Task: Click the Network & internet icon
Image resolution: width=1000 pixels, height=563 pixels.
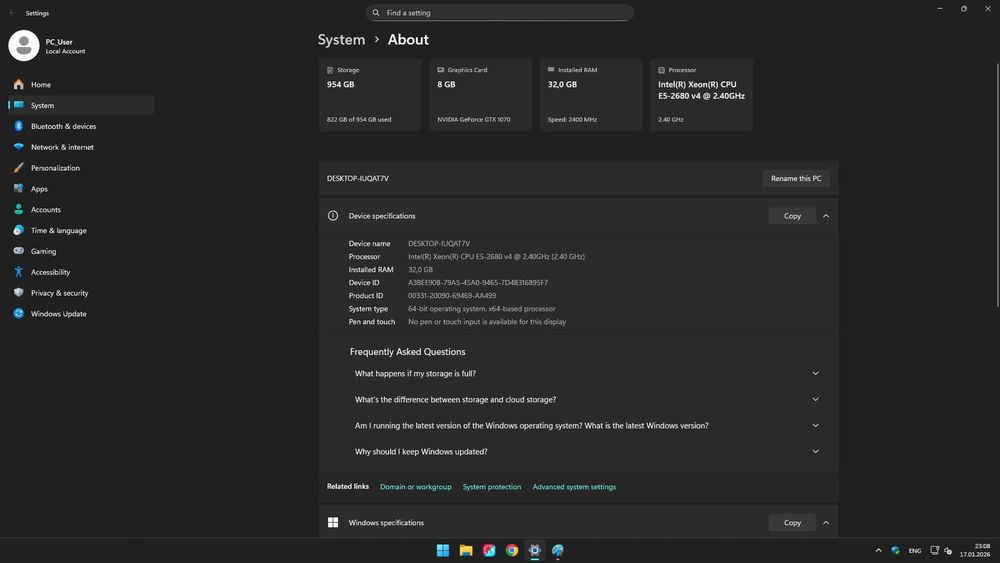Action: click(x=18, y=147)
